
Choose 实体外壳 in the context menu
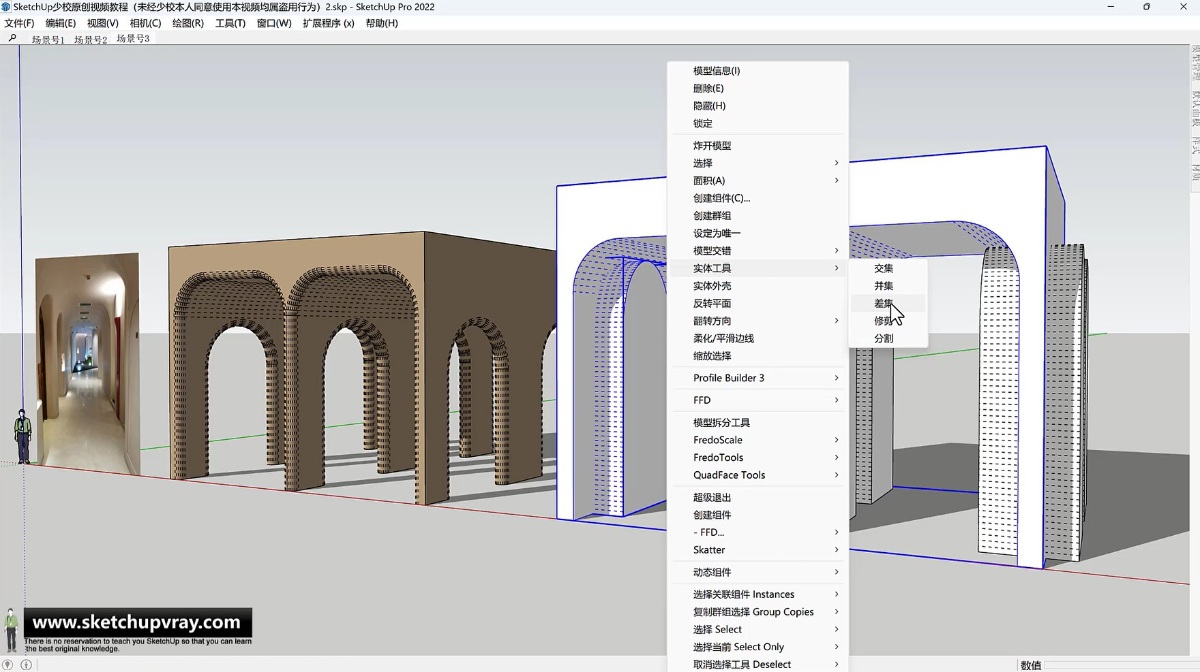pos(757,286)
